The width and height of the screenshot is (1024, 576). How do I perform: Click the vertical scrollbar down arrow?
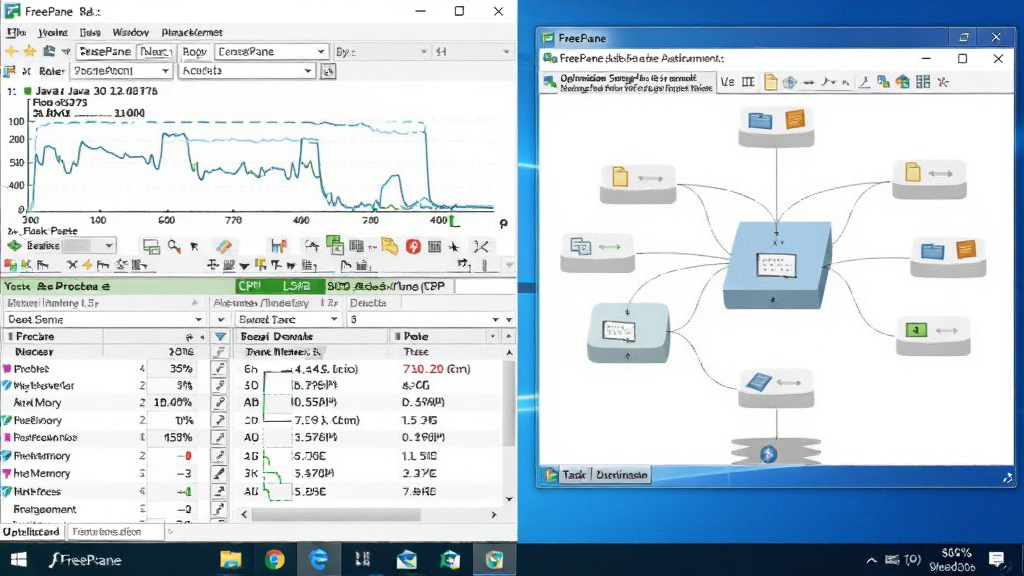pos(509,499)
